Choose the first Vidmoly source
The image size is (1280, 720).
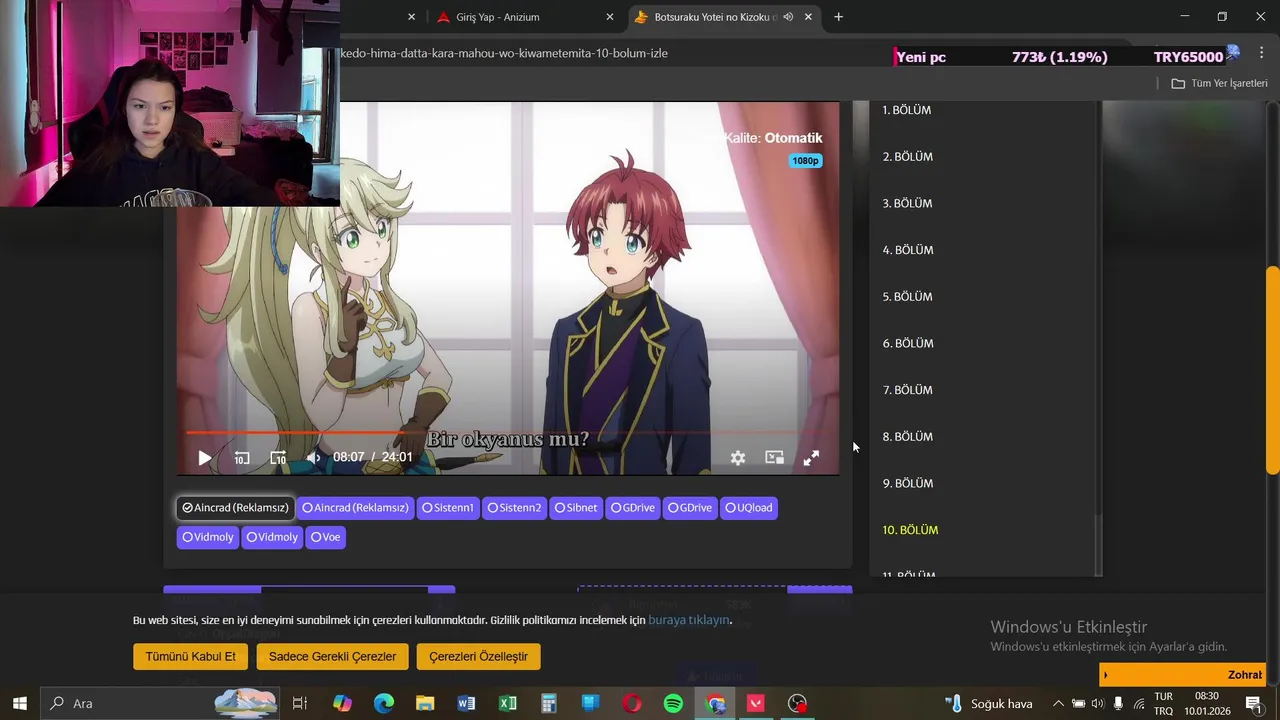(208, 537)
